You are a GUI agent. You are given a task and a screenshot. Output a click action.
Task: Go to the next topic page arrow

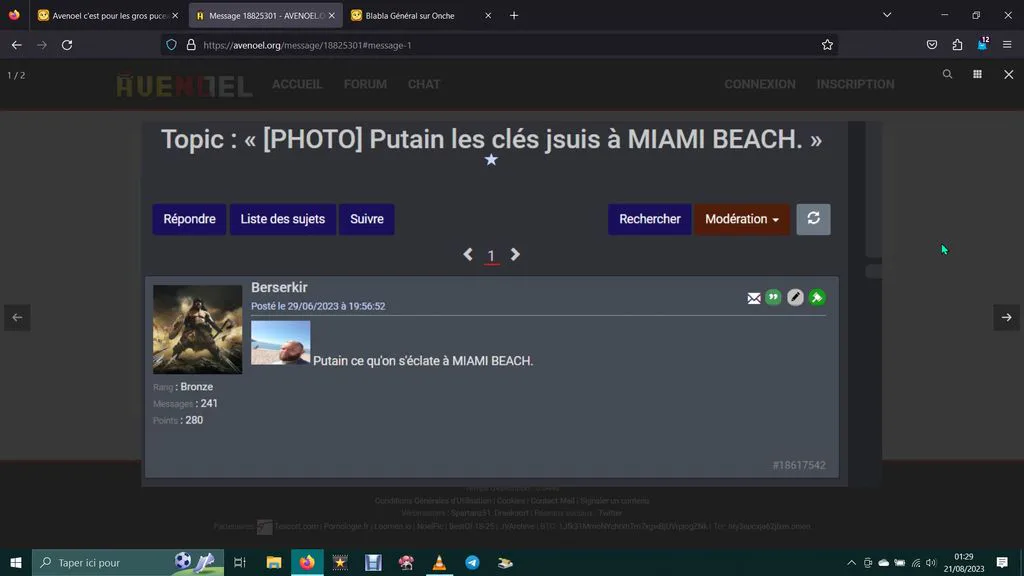[515, 255]
